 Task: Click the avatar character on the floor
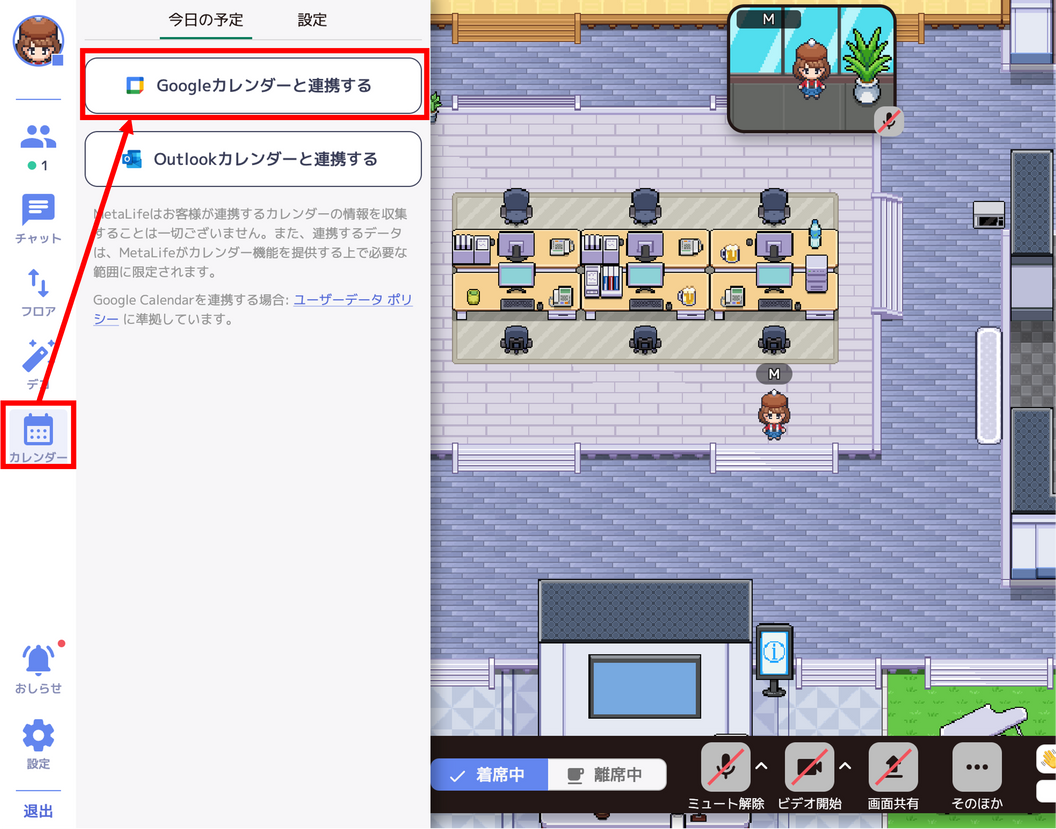click(774, 415)
